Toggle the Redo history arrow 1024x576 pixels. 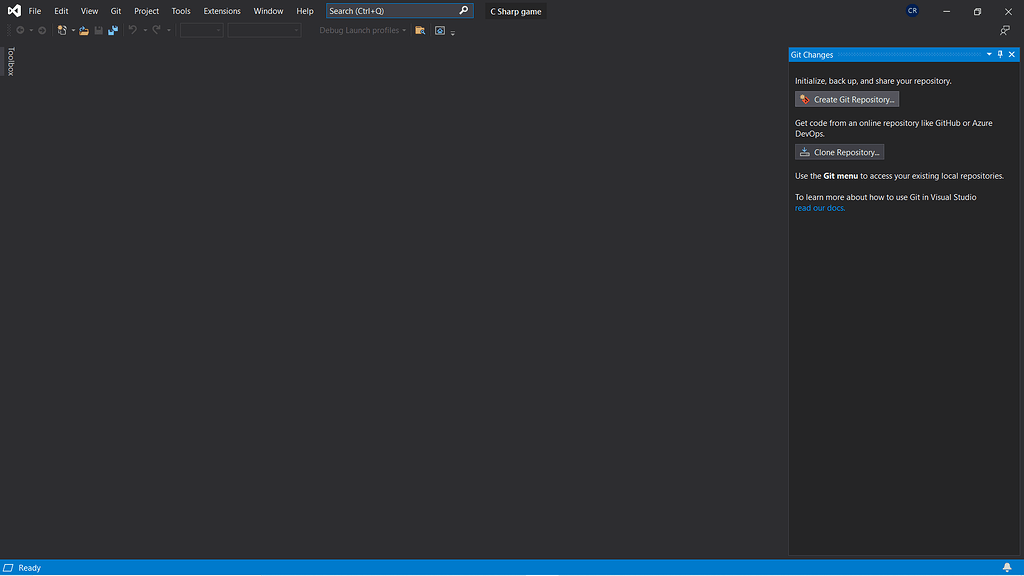click(168, 30)
